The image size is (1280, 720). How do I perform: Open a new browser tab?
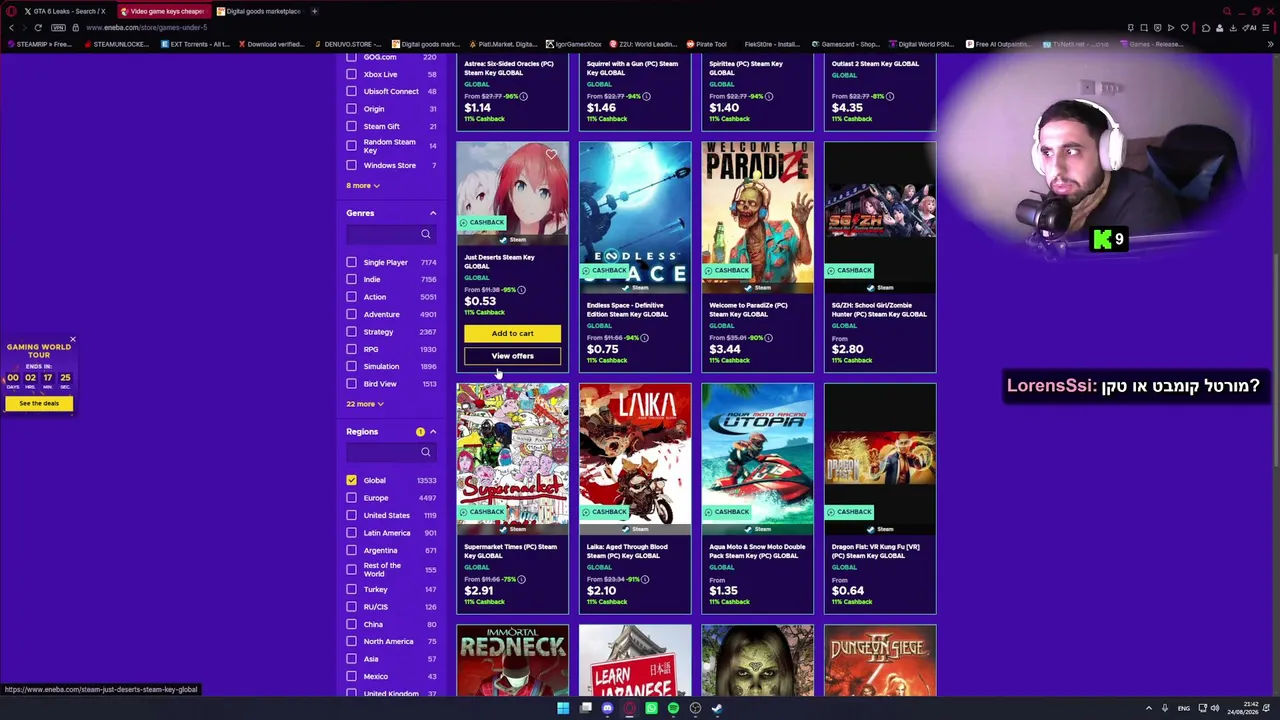coord(314,11)
